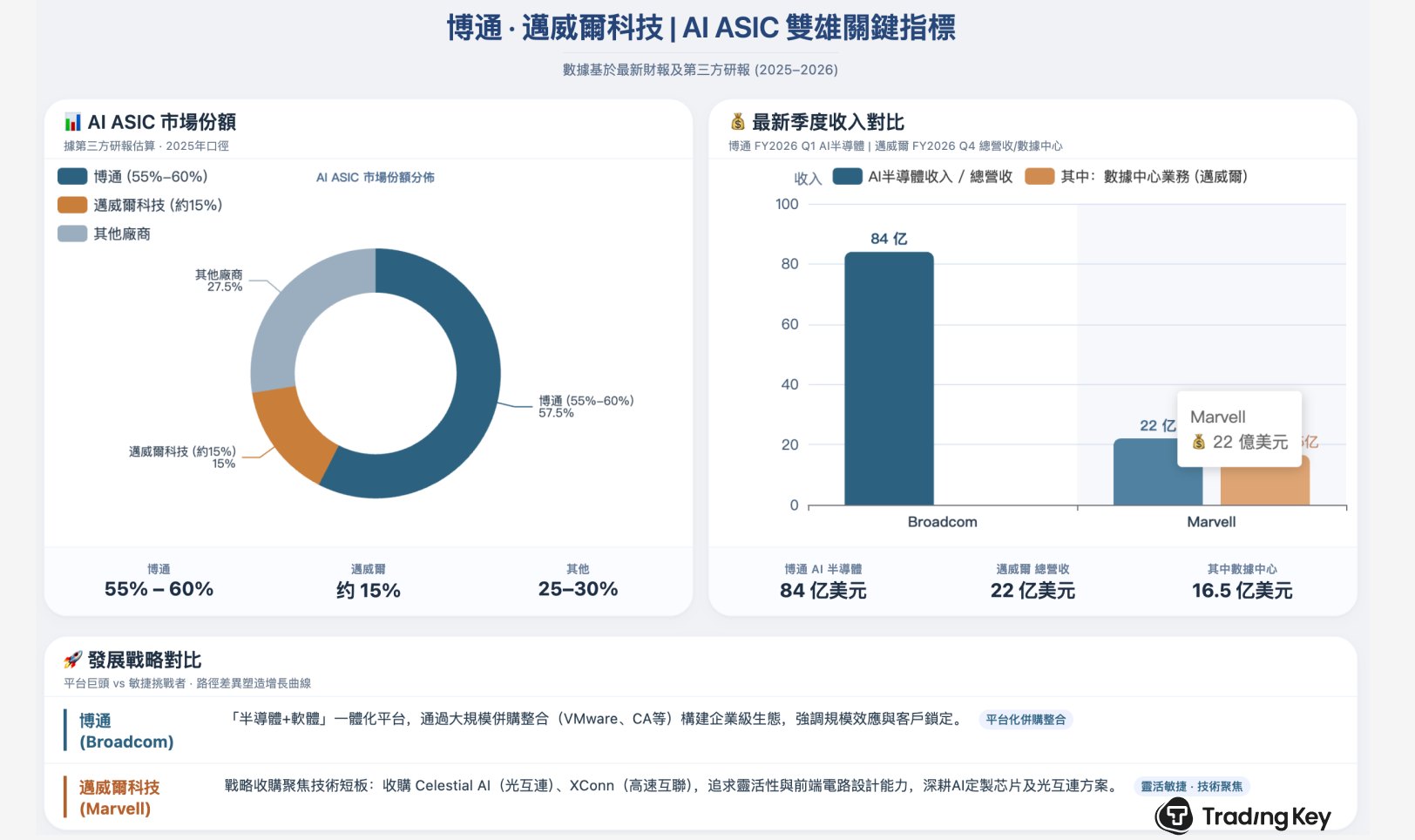Click the TradingKey logo icon

point(1174,816)
